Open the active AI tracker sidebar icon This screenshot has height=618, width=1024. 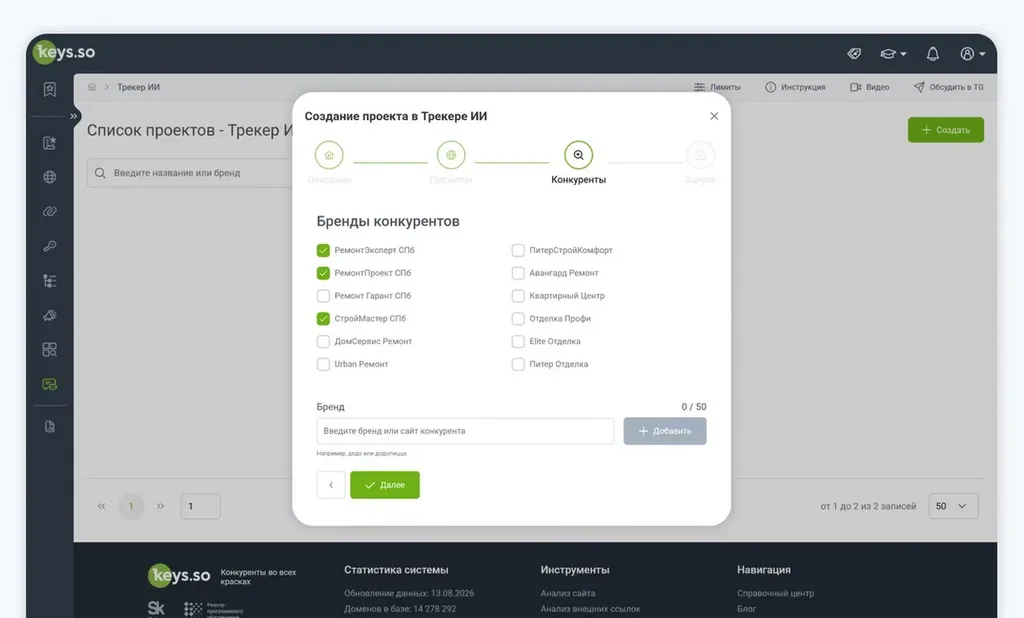pyautogui.click(x=50, y=384)
